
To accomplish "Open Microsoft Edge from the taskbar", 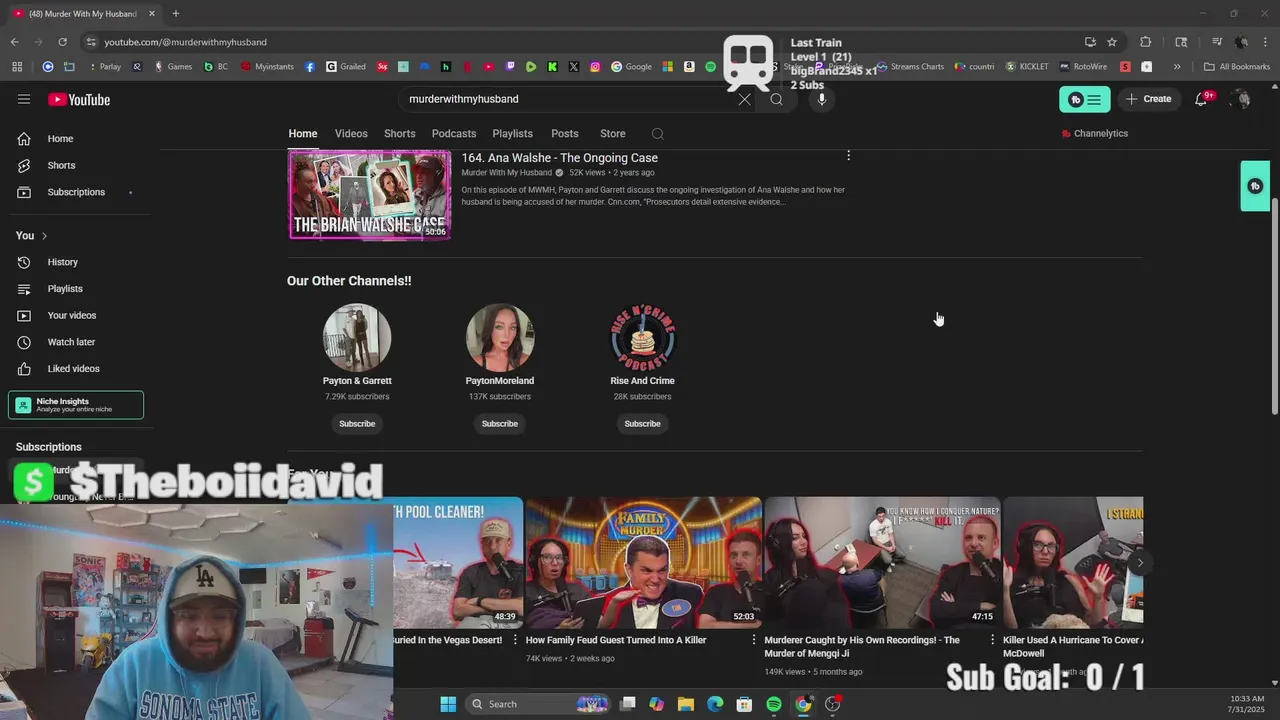I will pyautogui.click(x=715, y=704).
